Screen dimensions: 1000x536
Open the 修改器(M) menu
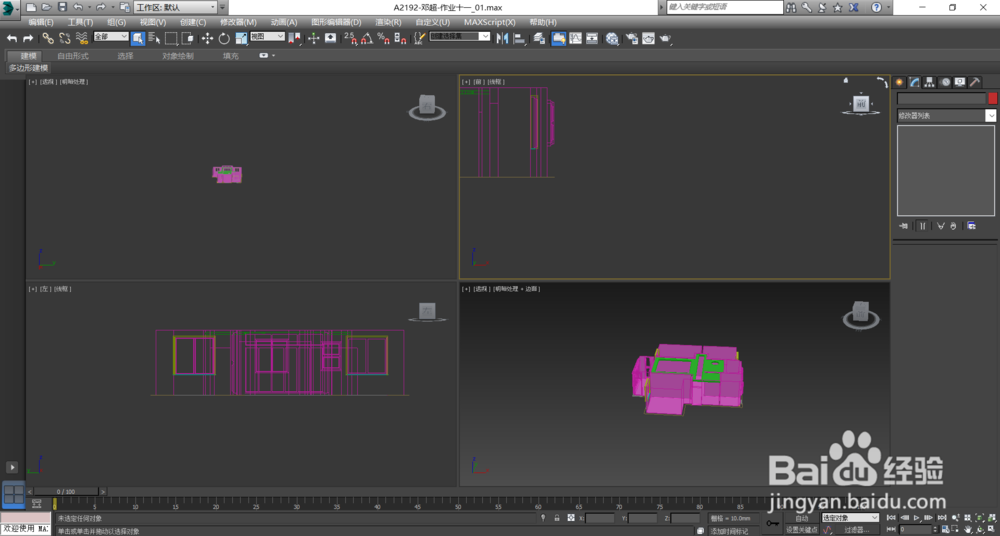click(x=239, y=22)
